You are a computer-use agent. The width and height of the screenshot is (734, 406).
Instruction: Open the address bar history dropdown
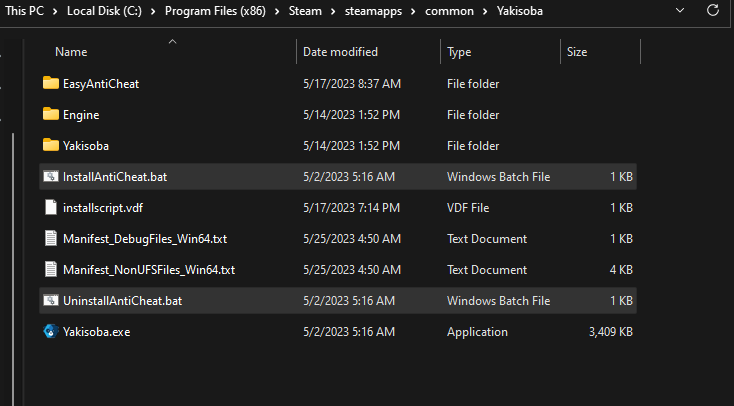click(x=680, y=10)
